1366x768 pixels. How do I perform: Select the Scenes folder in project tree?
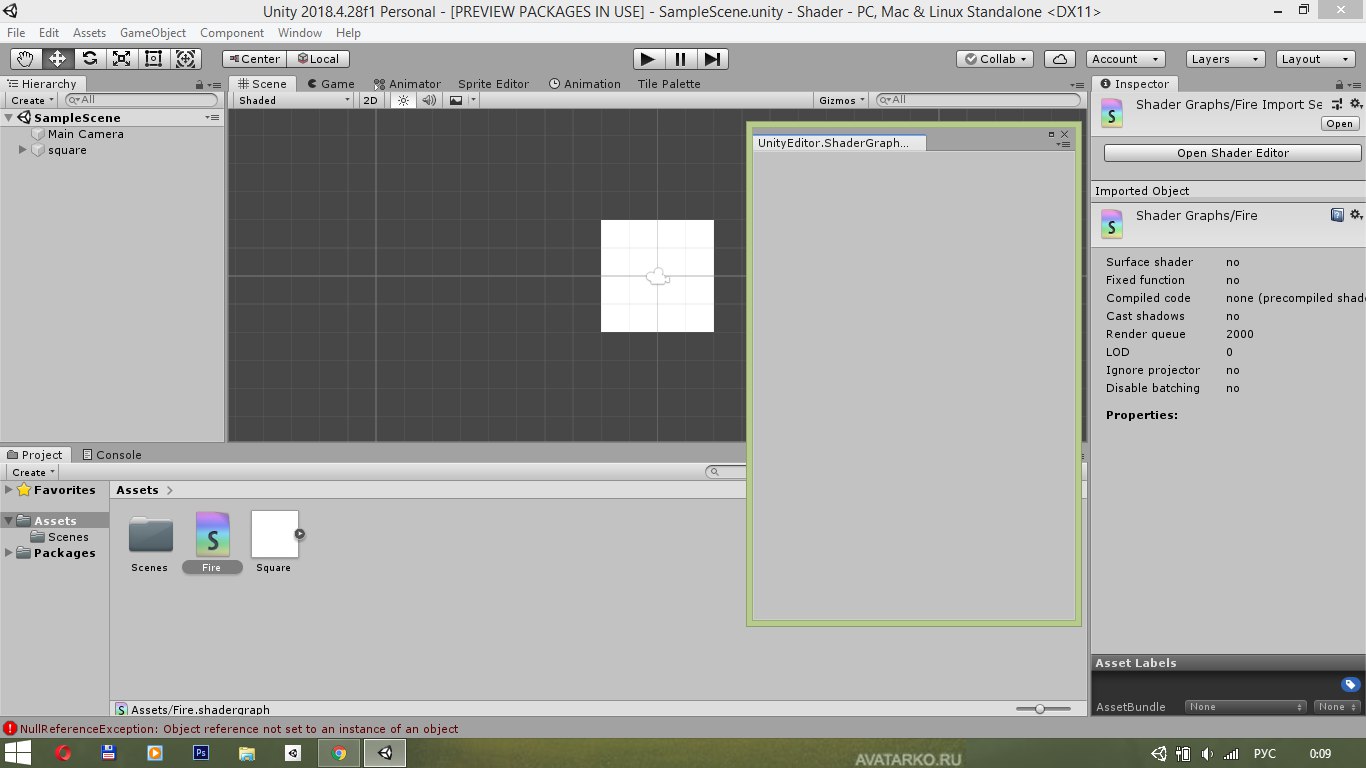tap(68, 537)
